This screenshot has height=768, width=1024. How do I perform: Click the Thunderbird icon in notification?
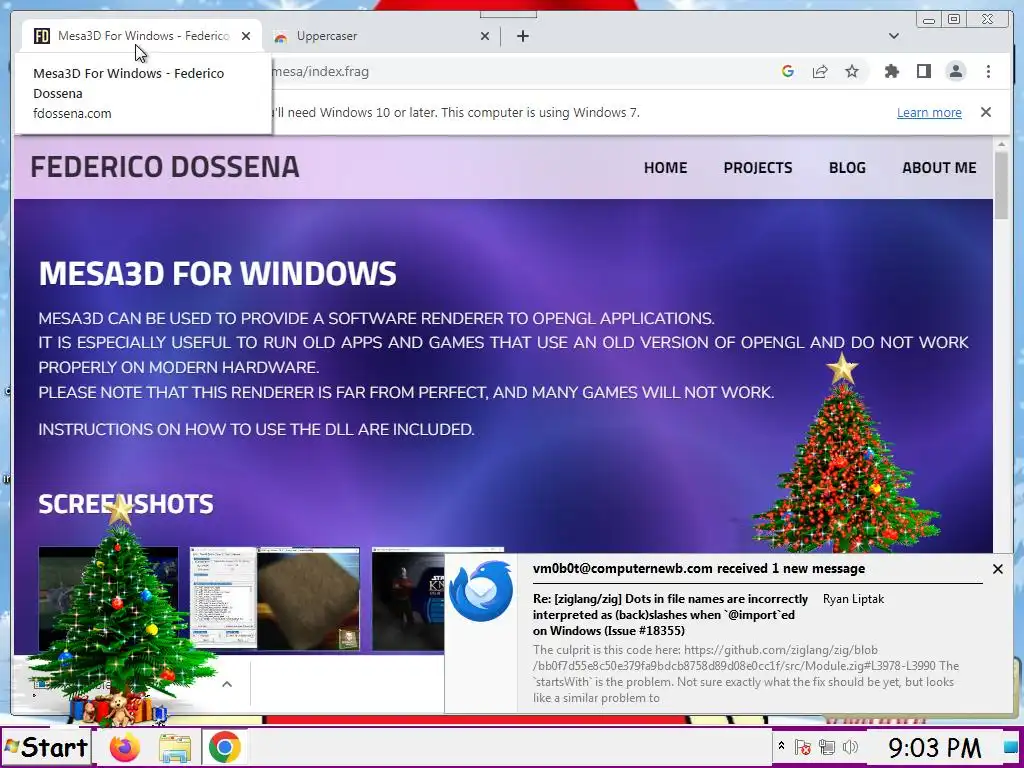pyautogui.click(x=481, y=591)
